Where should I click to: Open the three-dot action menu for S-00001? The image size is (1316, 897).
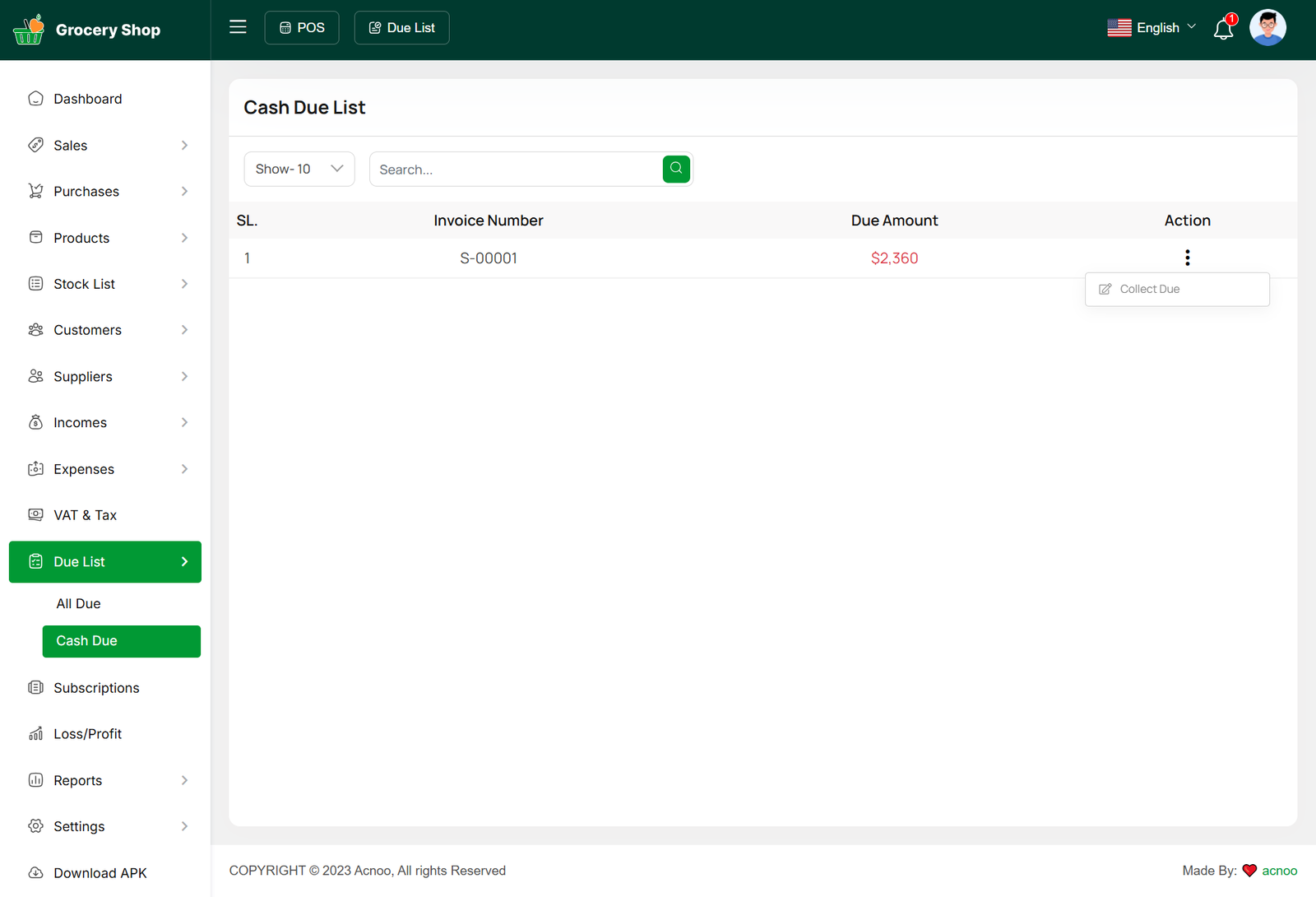click(x=1187, y=258)
